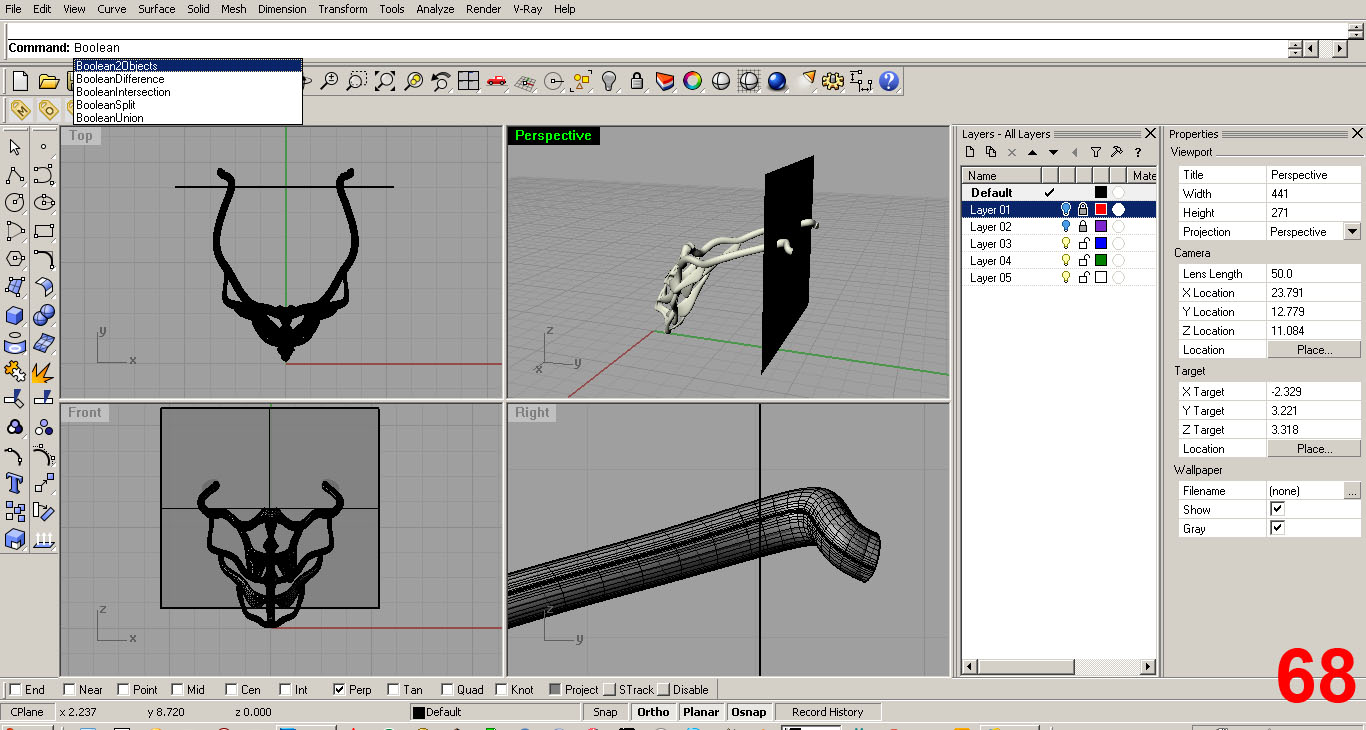Change Layer 04 green color swatch
This screenshot has width=1366, height=730.
tap(1101, 260)
